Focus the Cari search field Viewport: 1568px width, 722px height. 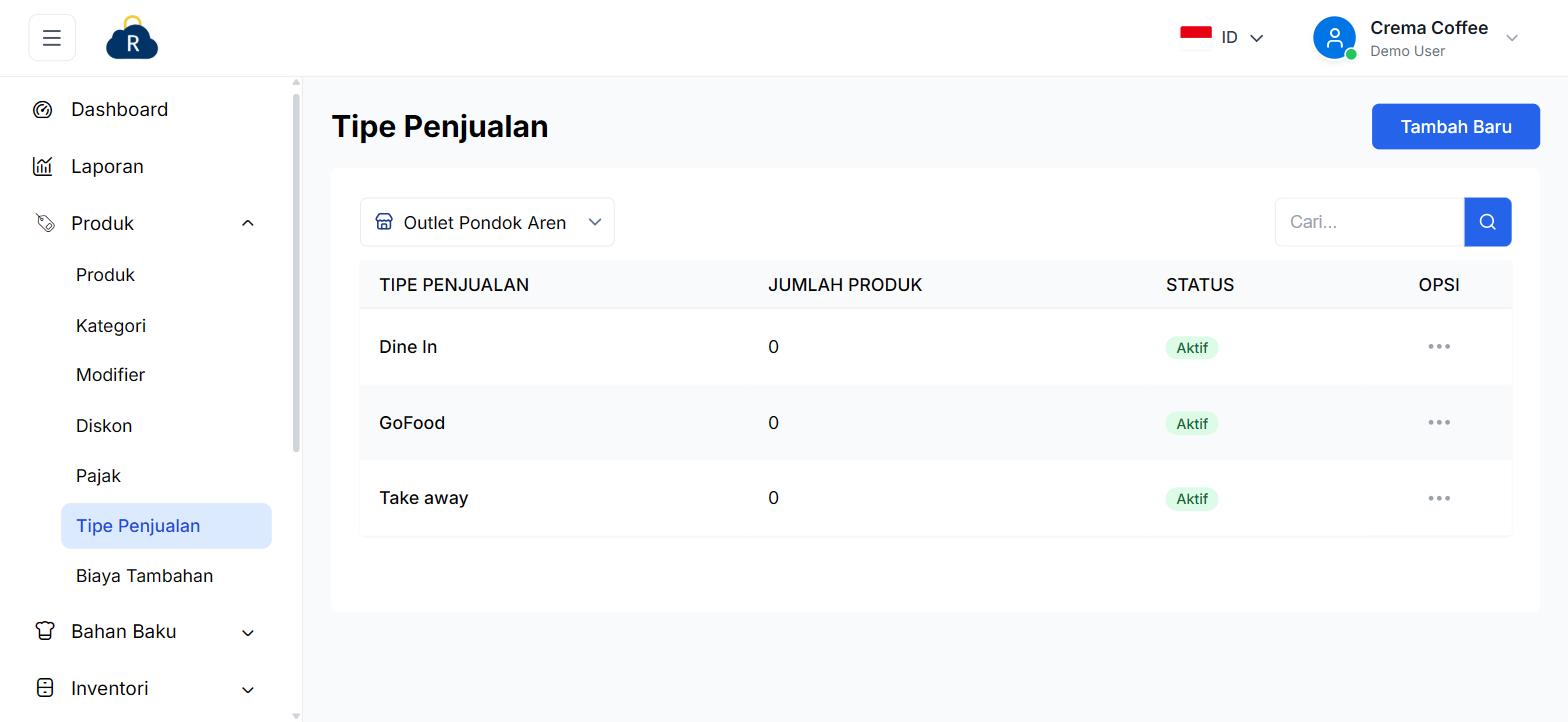click(x=1369, y=222)
